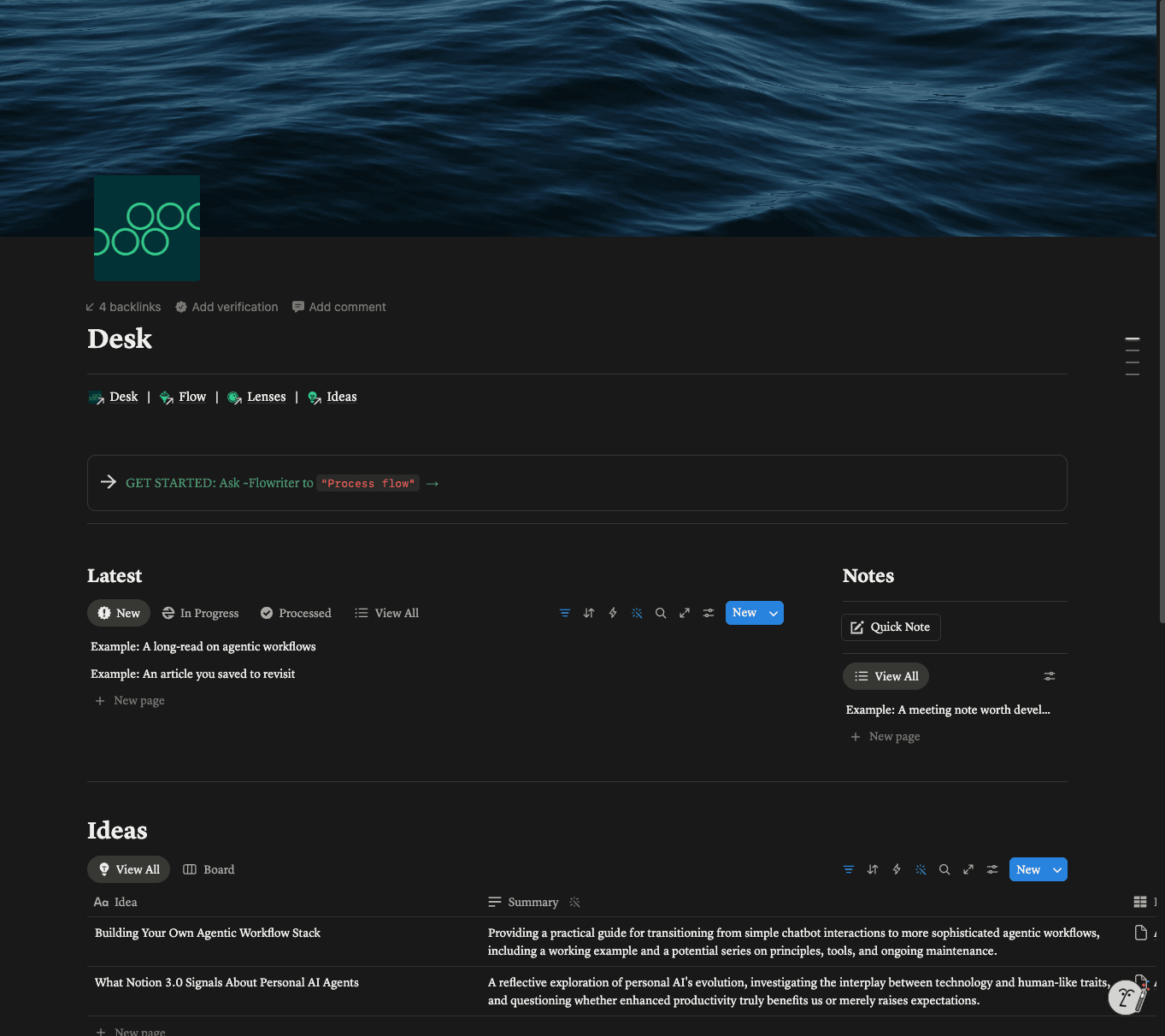
Task: Open automations lightning icon in Ideas toolbar
Action: point(897,869)
